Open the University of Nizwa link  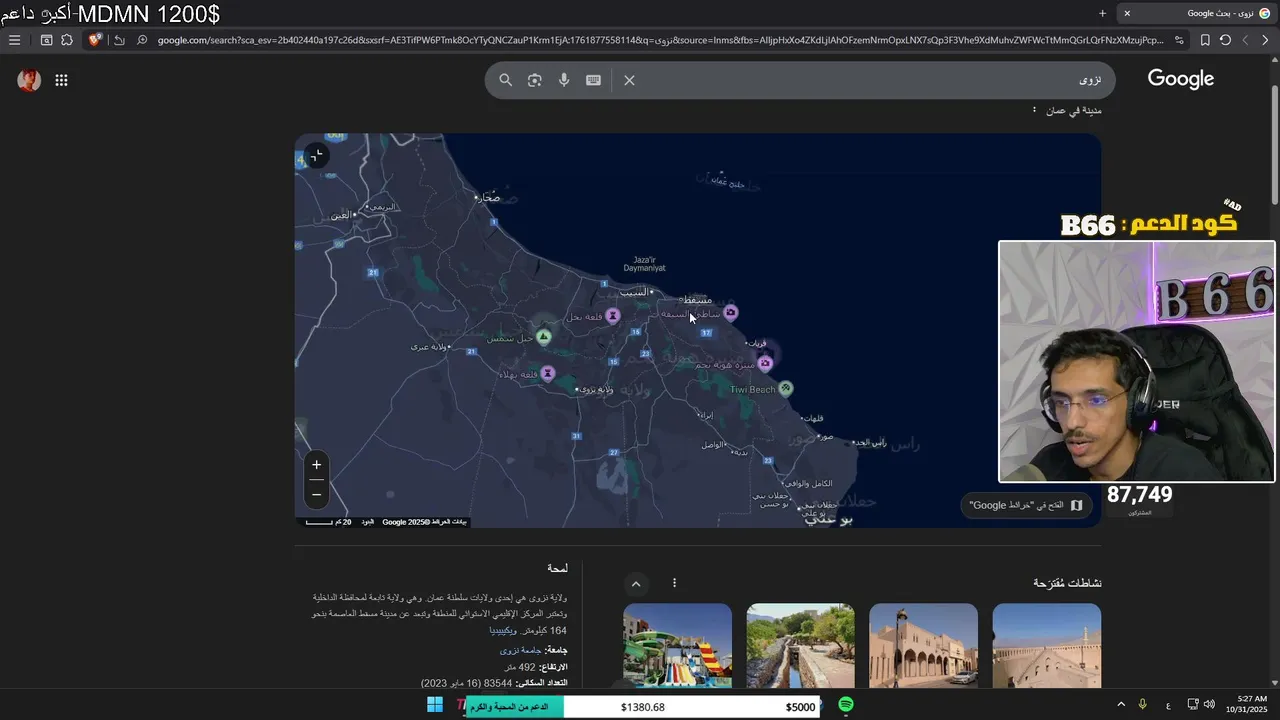click(x=521, y=650)
